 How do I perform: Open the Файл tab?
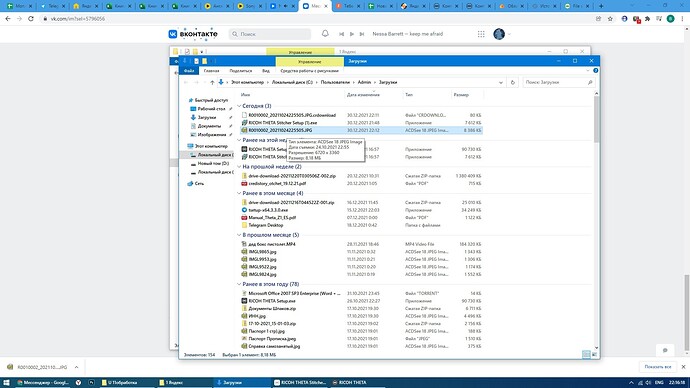[x=189, y=70]
